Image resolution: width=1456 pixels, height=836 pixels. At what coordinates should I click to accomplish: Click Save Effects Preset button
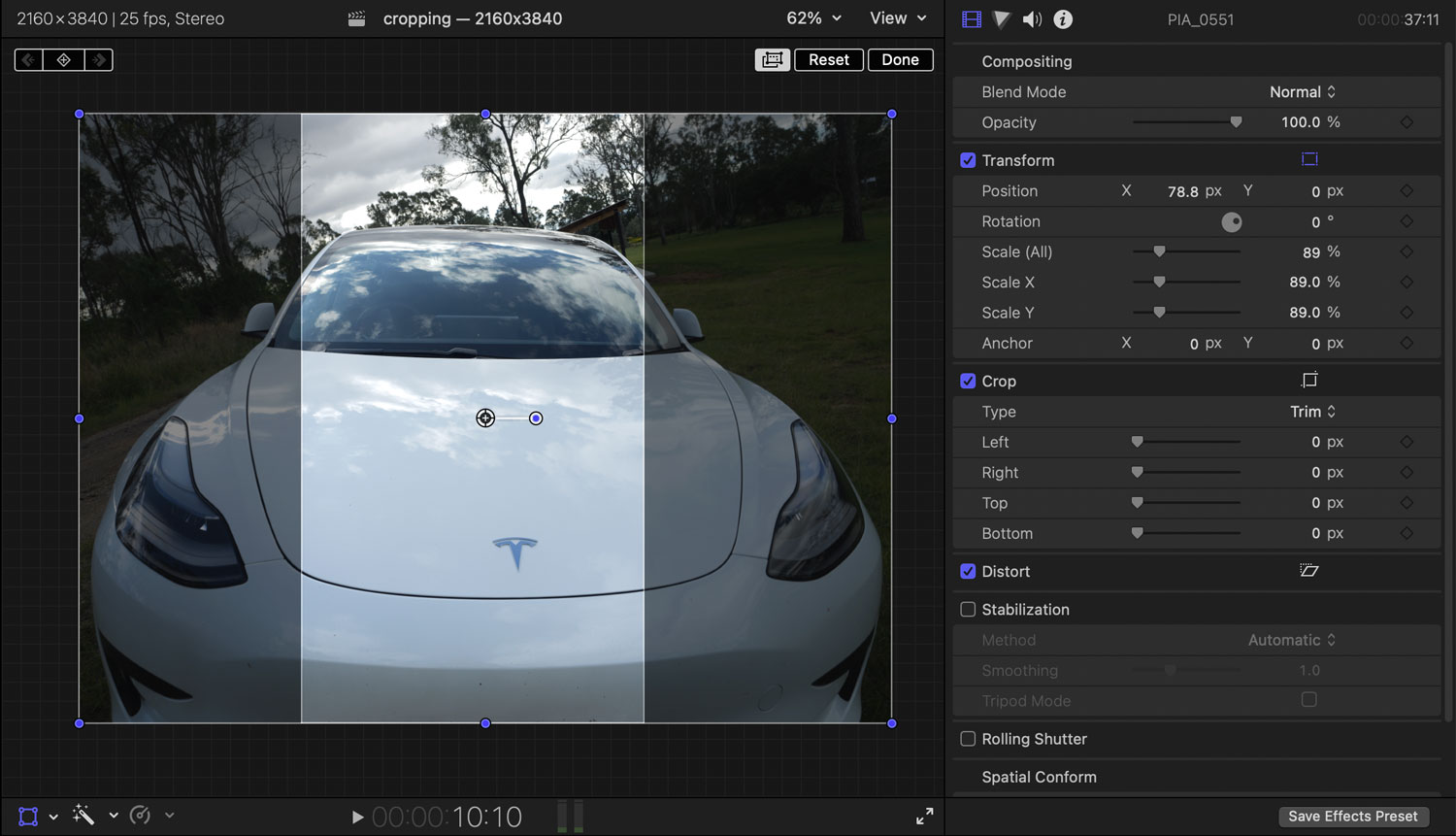[1353, 817]
